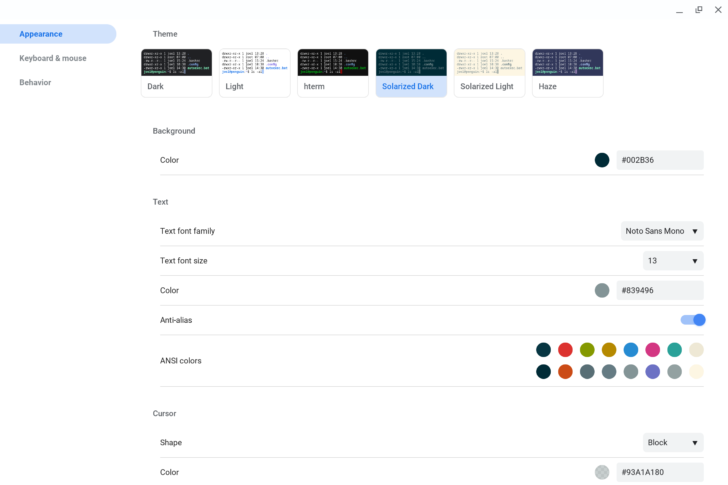Open the Cursor color swatch
Image resolution: width=728 pixels, height=485 pixels.
pyautogui.click(x=602, y=472)
